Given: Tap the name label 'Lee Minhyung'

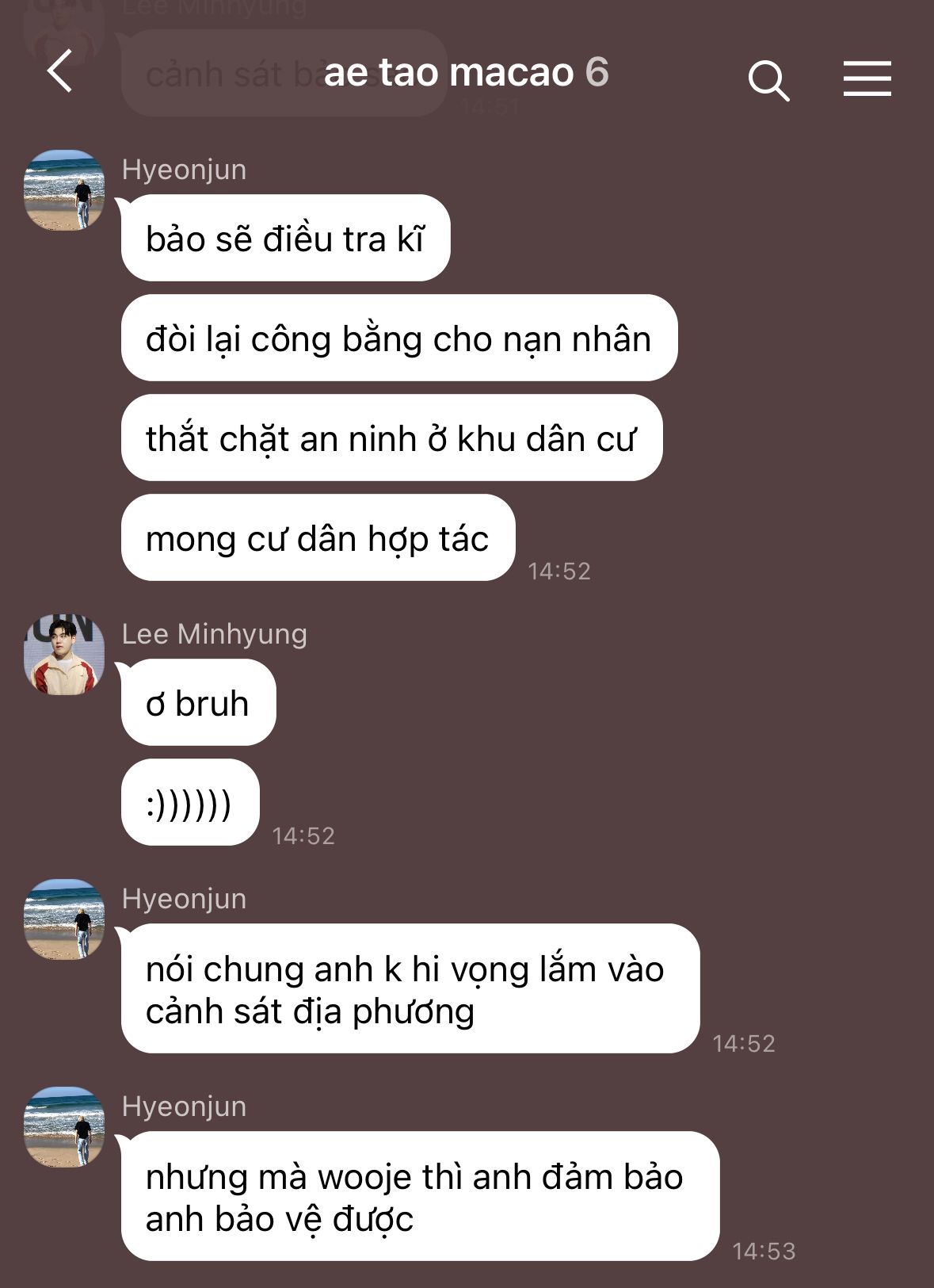Looking at the screenshot, I should click(x=215, y=634).
